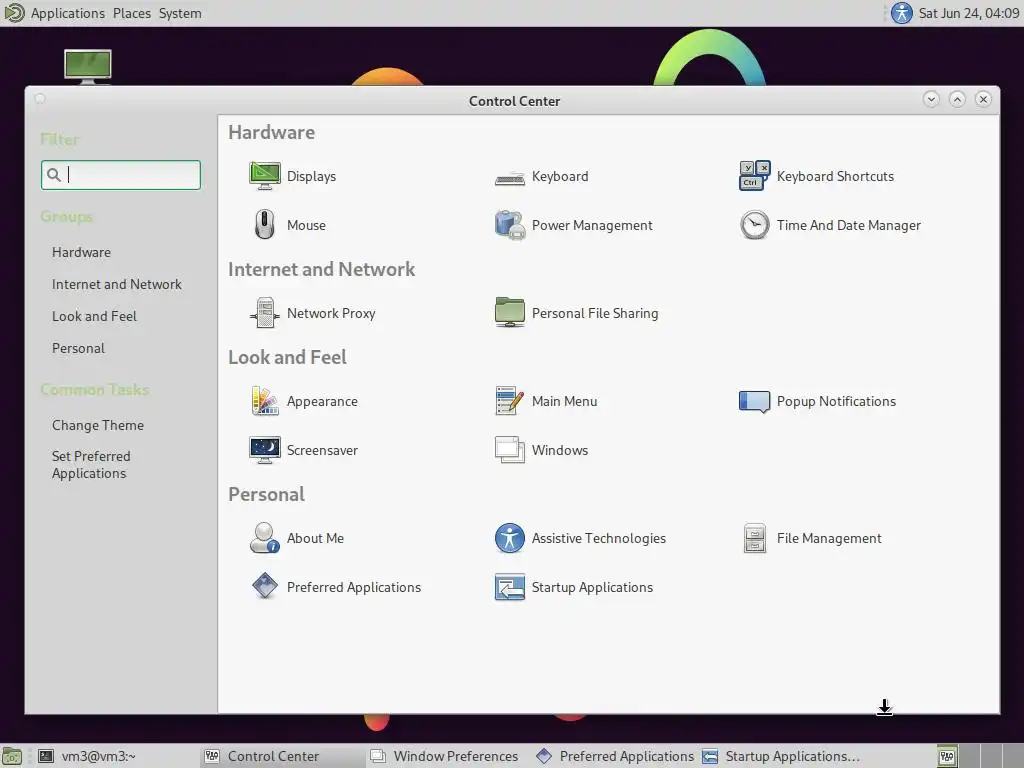Open the Keyboard Shortcuts icon
1024x768 pixels.
click(754, 176)
